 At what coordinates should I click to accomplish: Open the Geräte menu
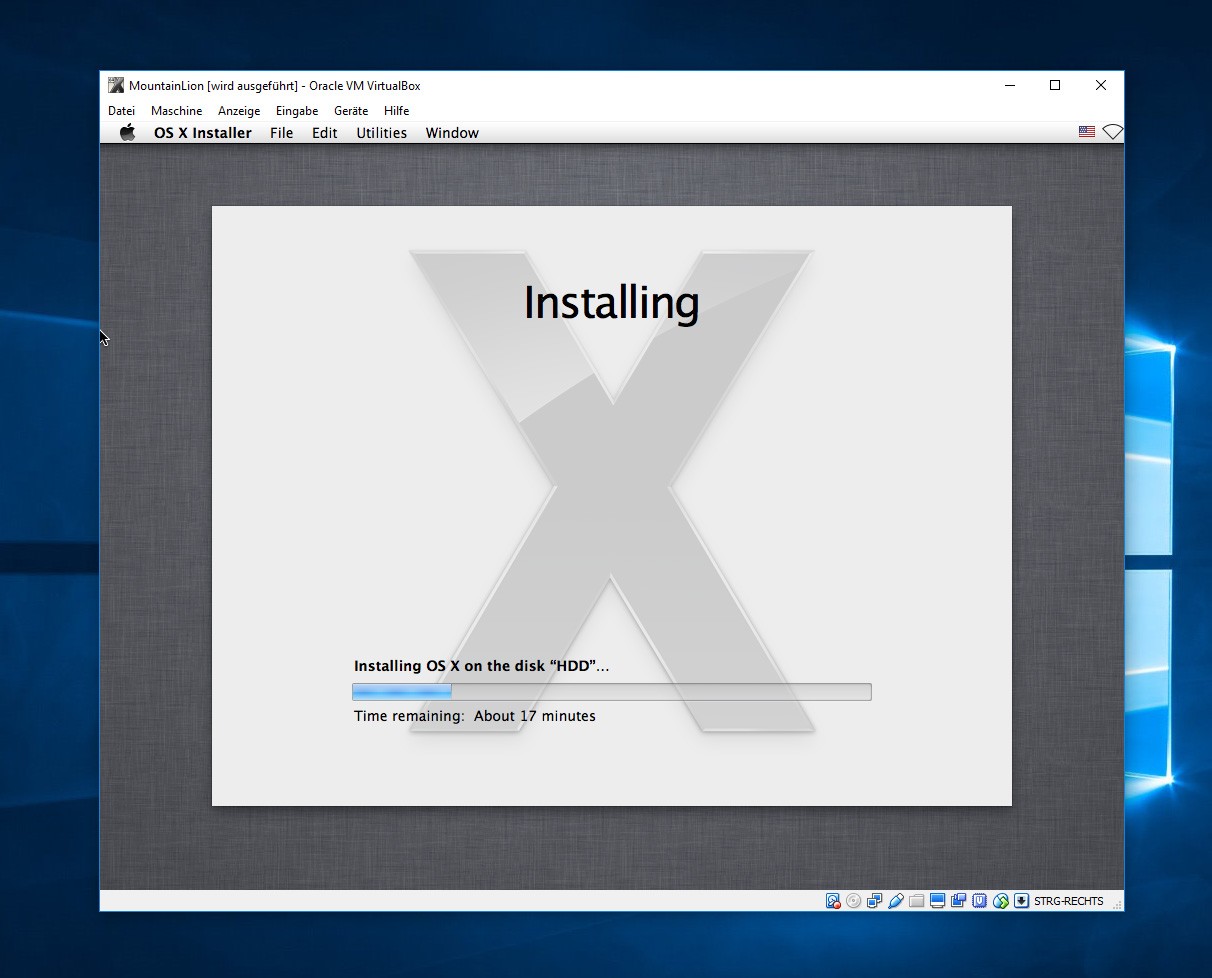coord(351,111)
